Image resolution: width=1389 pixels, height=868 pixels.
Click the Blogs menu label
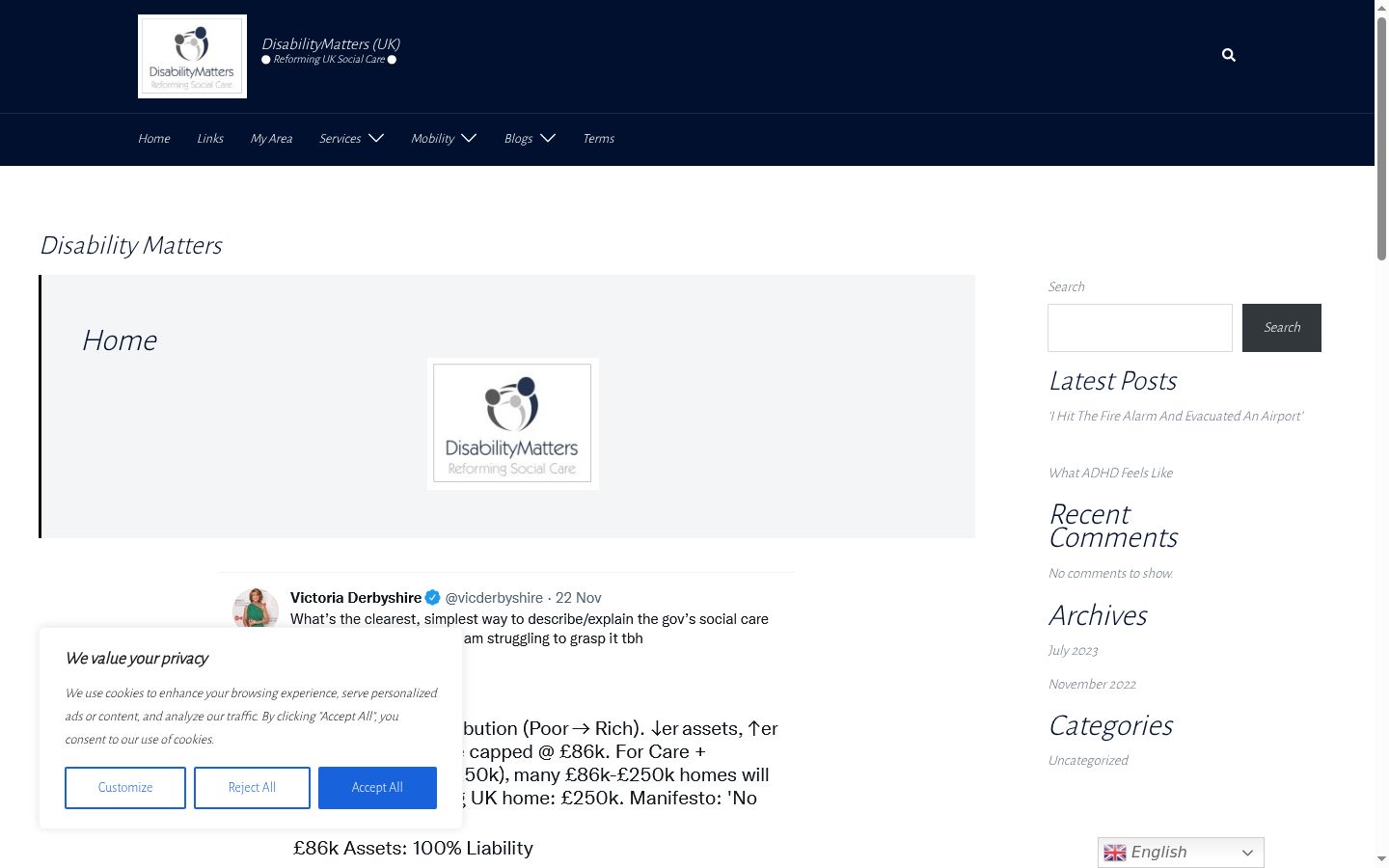pyautogui.click(x=518, y=139)
